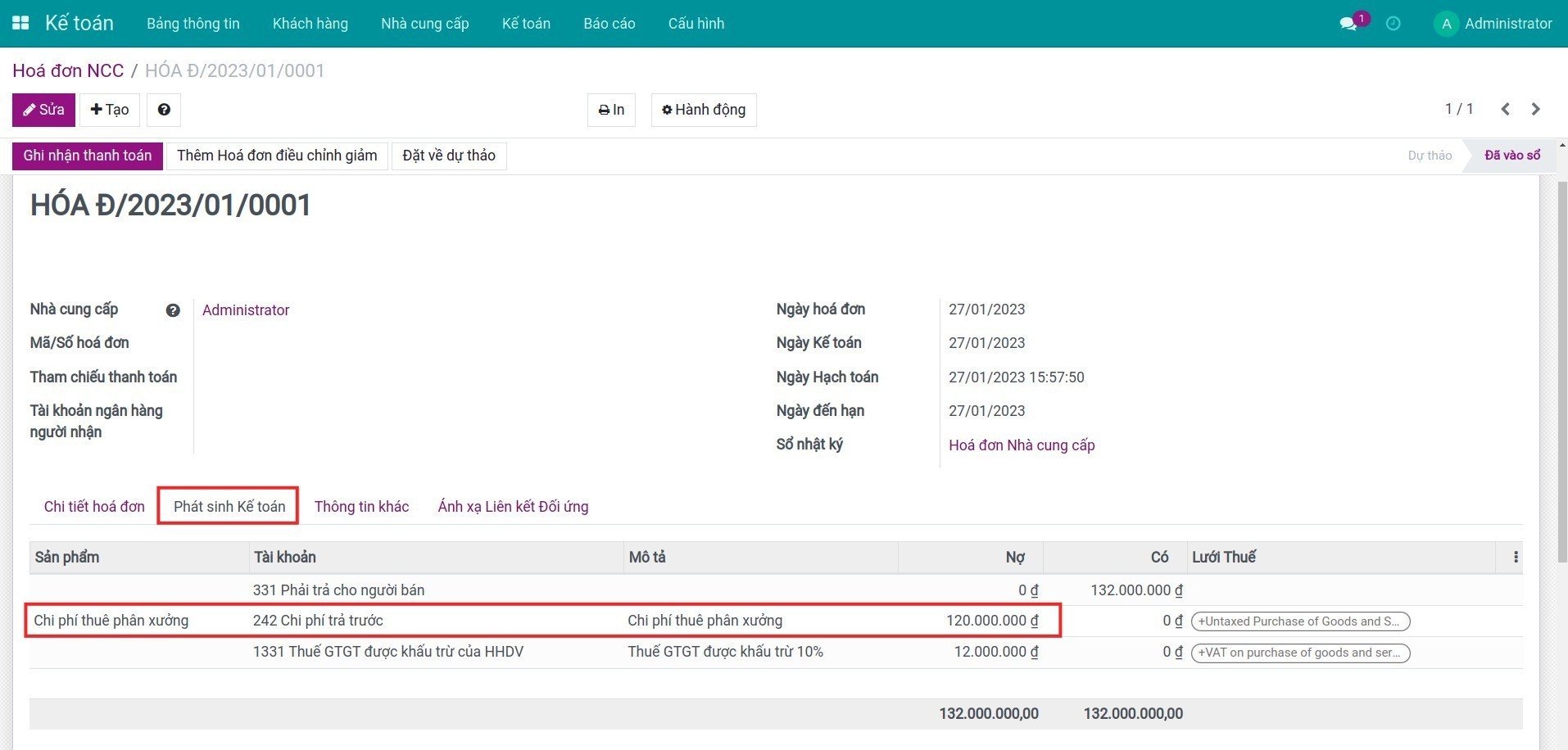The image size is (1568, 750).
Task: Switch to the Chi tiết hoá đơn tab
Action: click(x=94, y=507)
